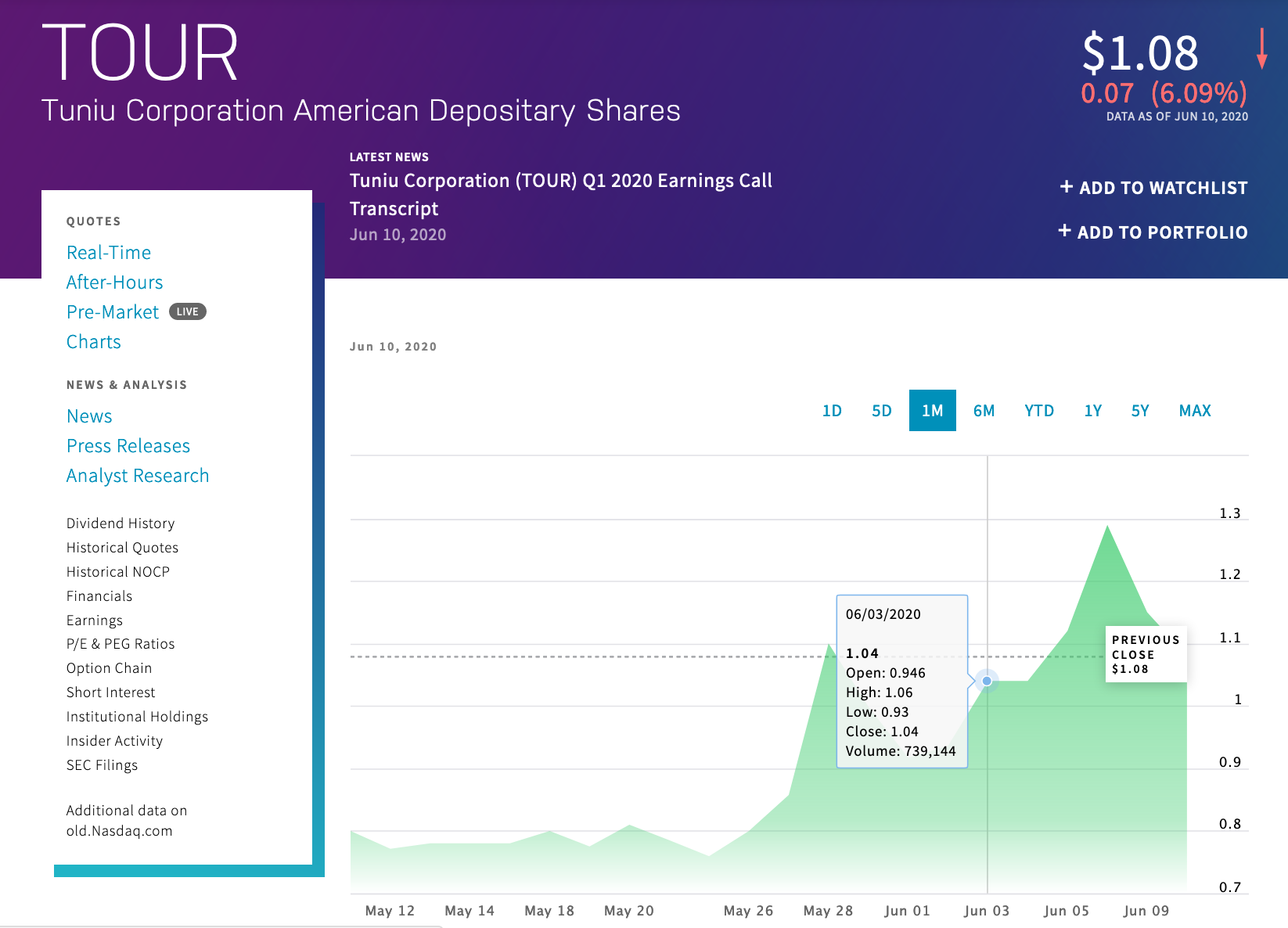
Task: Click the blue data point marker on chart
Action: (987, 681)
